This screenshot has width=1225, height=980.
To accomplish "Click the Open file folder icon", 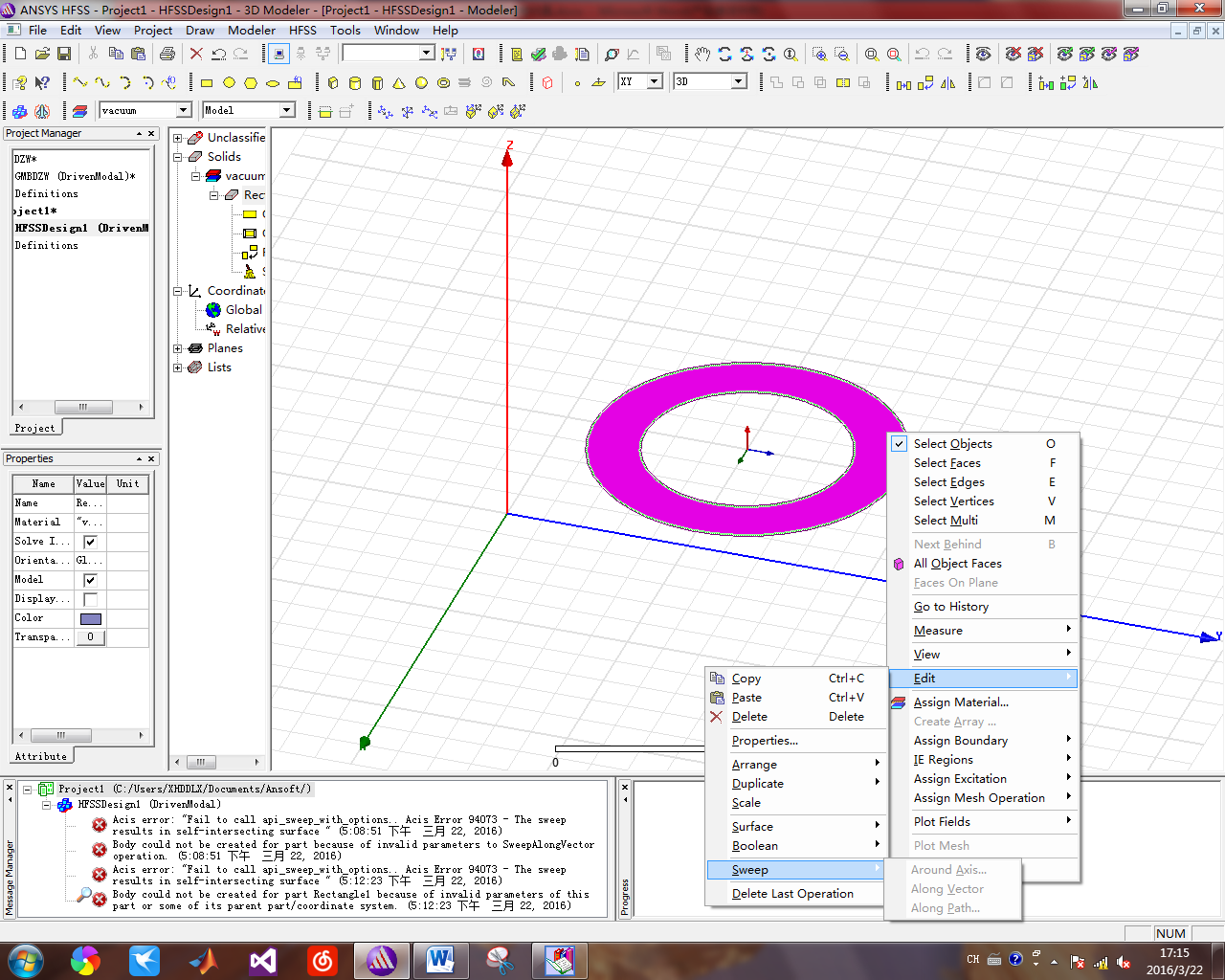I will [x=42, y=54].
